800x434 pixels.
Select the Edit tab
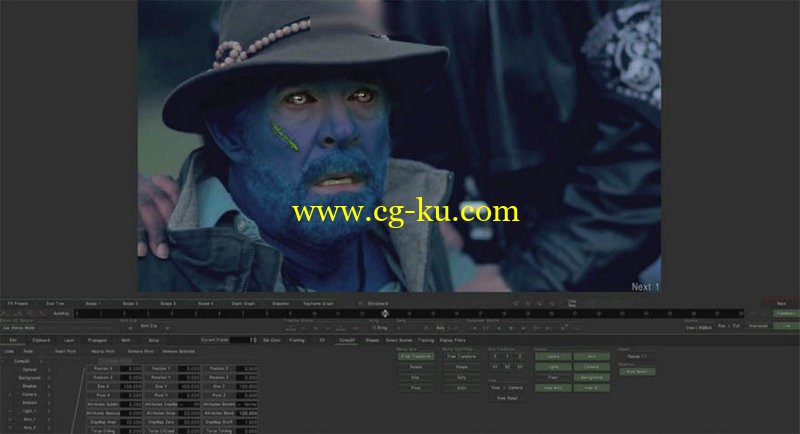[13, 340]
